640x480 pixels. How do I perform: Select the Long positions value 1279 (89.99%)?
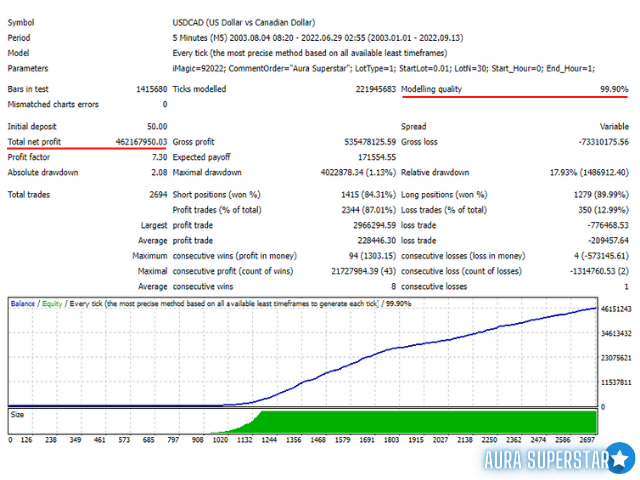601,195
